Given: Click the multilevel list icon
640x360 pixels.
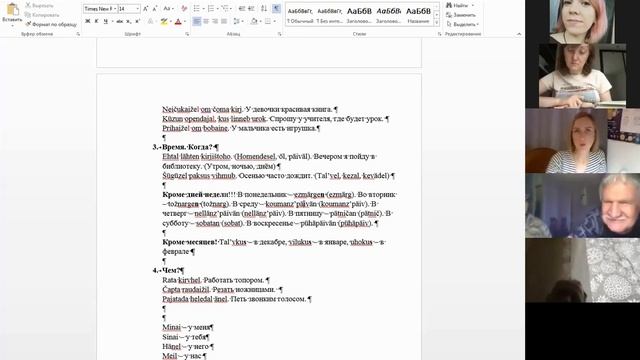Looking at the screenshot, I should pyautogui.click(x=225, y=9).
